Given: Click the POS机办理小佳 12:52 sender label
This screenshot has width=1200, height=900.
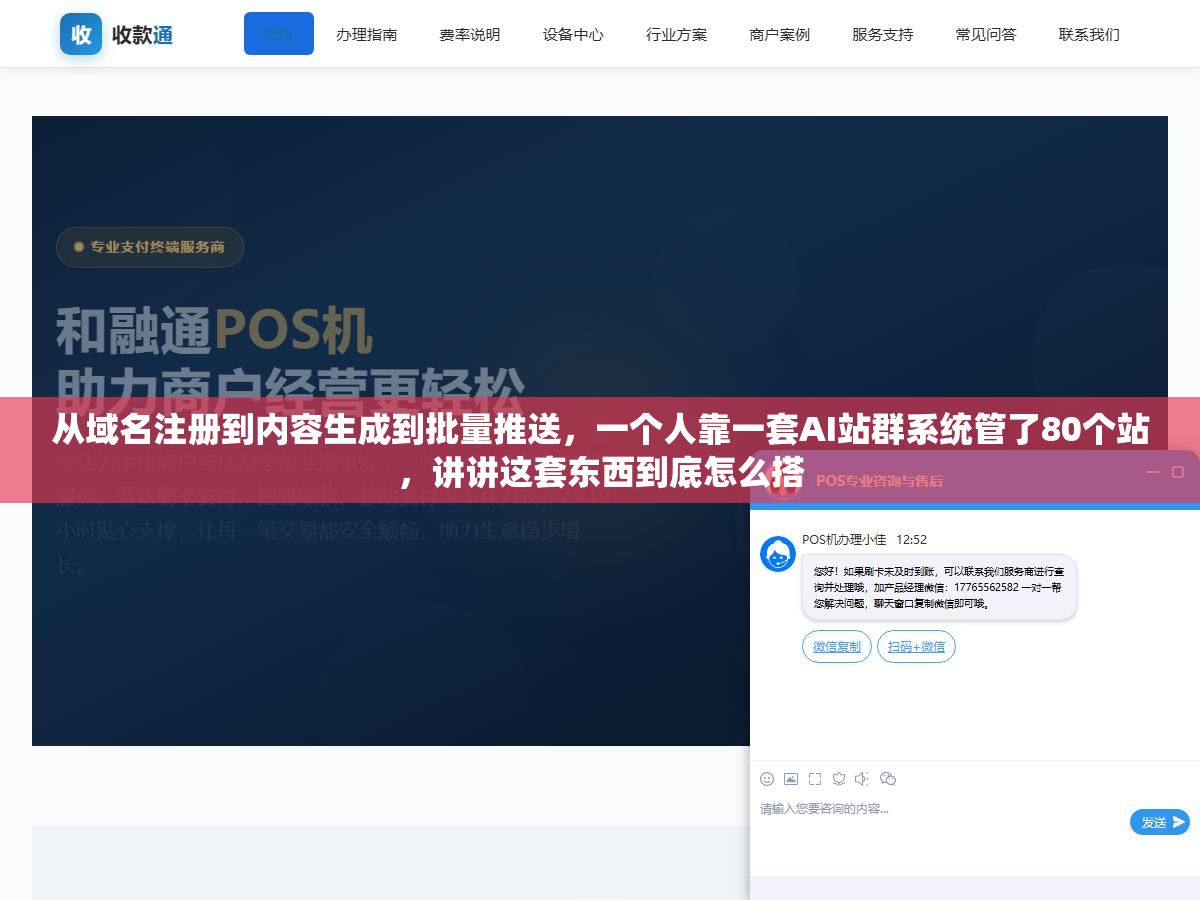Looking at the screenshot, I should [864, 540].
